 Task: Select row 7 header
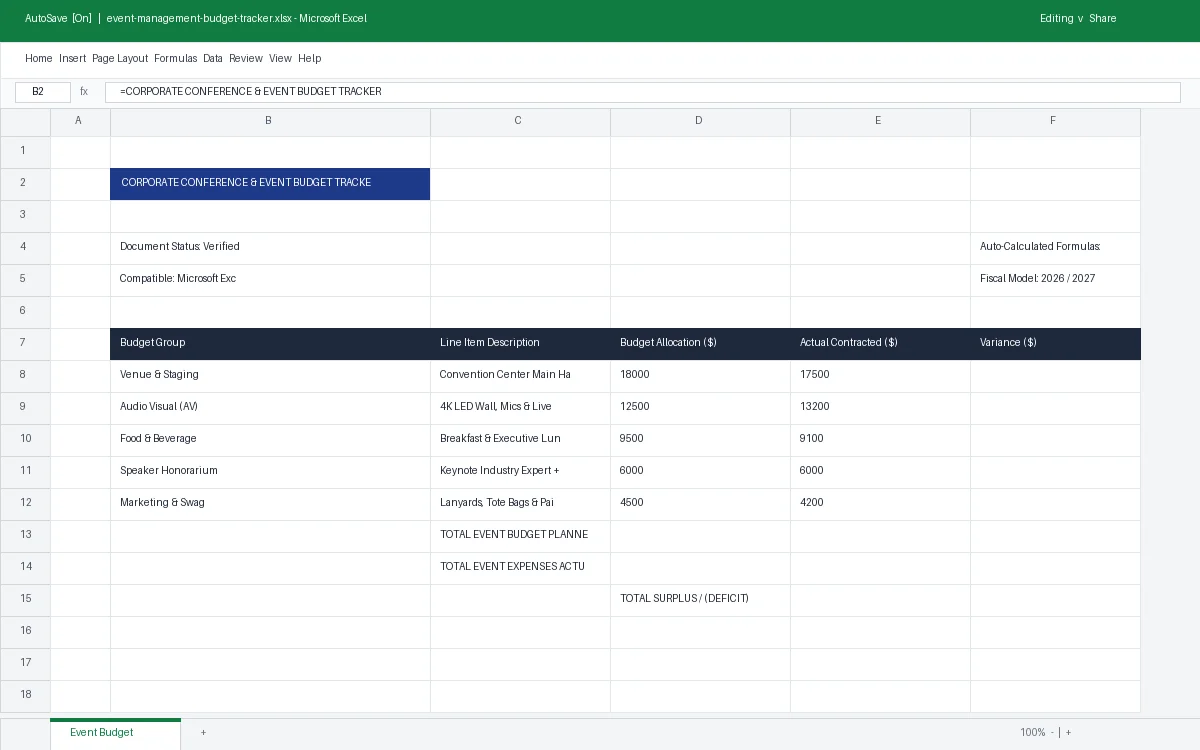[25, 343]
